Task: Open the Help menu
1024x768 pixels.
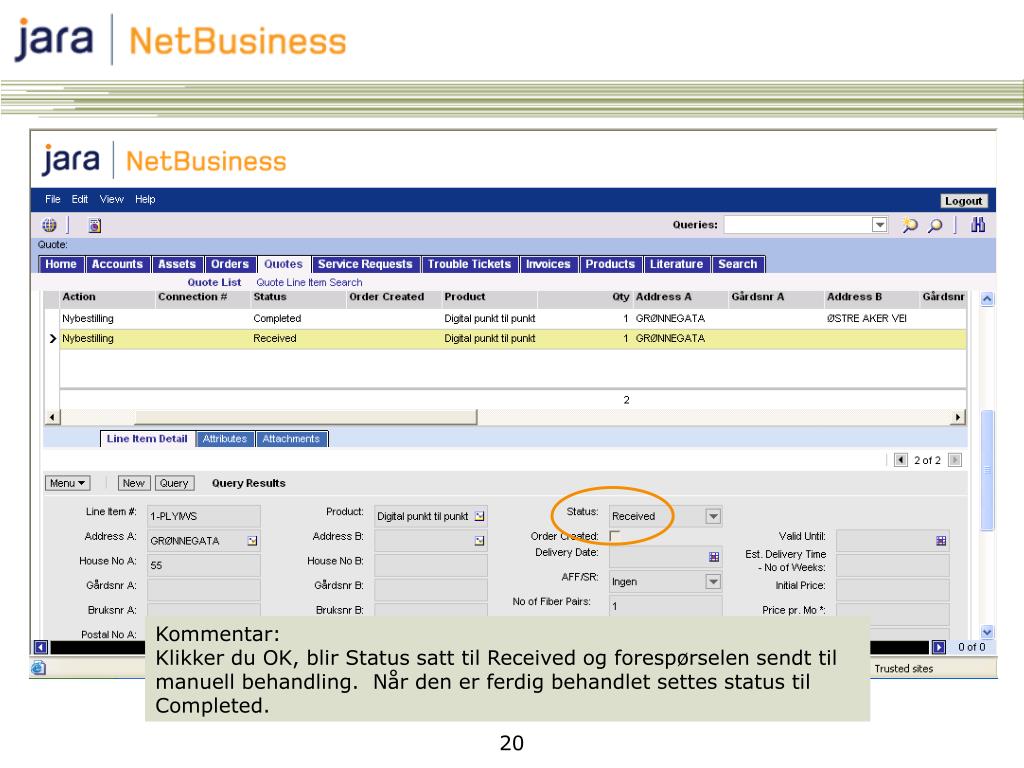Action: coord(145,199)
